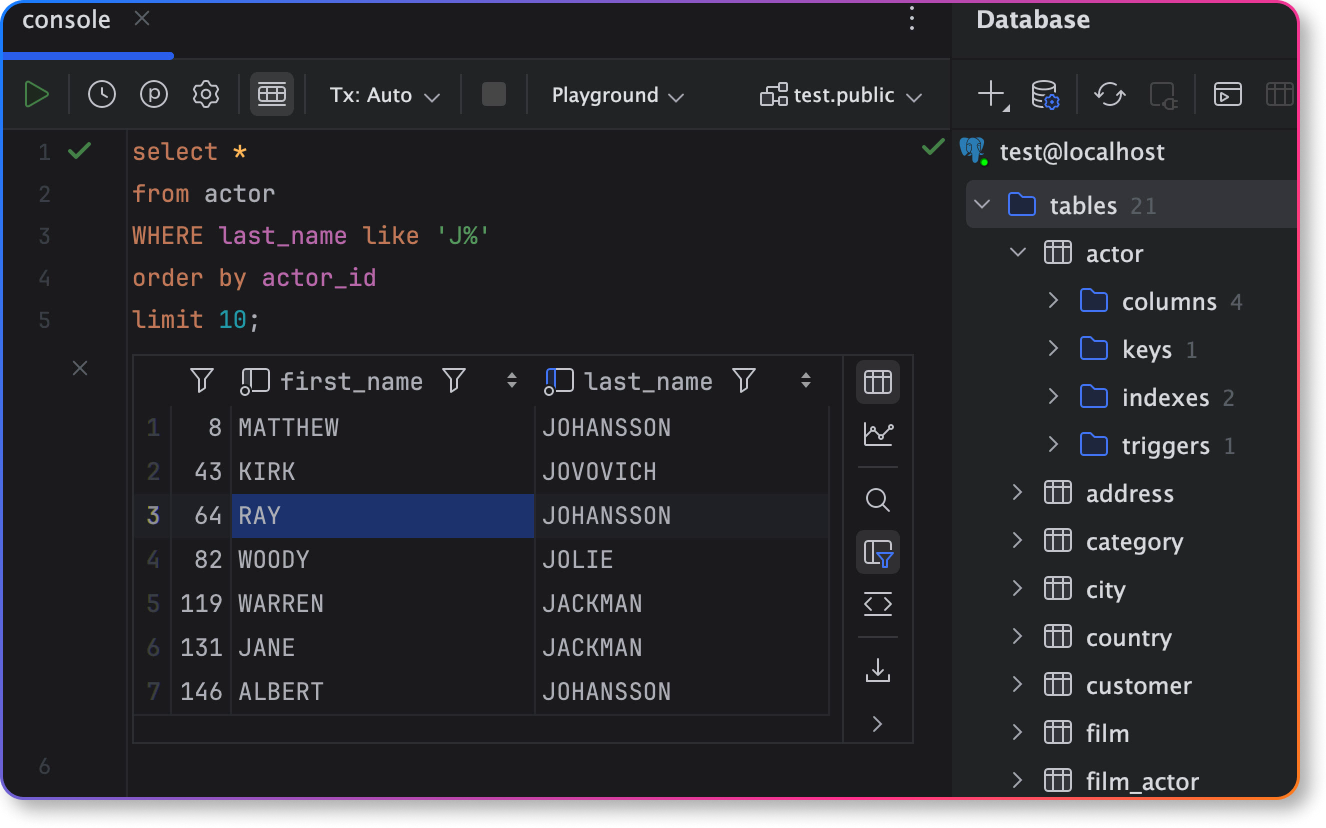
Task: Click the inspection status checkmark at editor's right
Action: pyautogui.click(x=933, y=149)
